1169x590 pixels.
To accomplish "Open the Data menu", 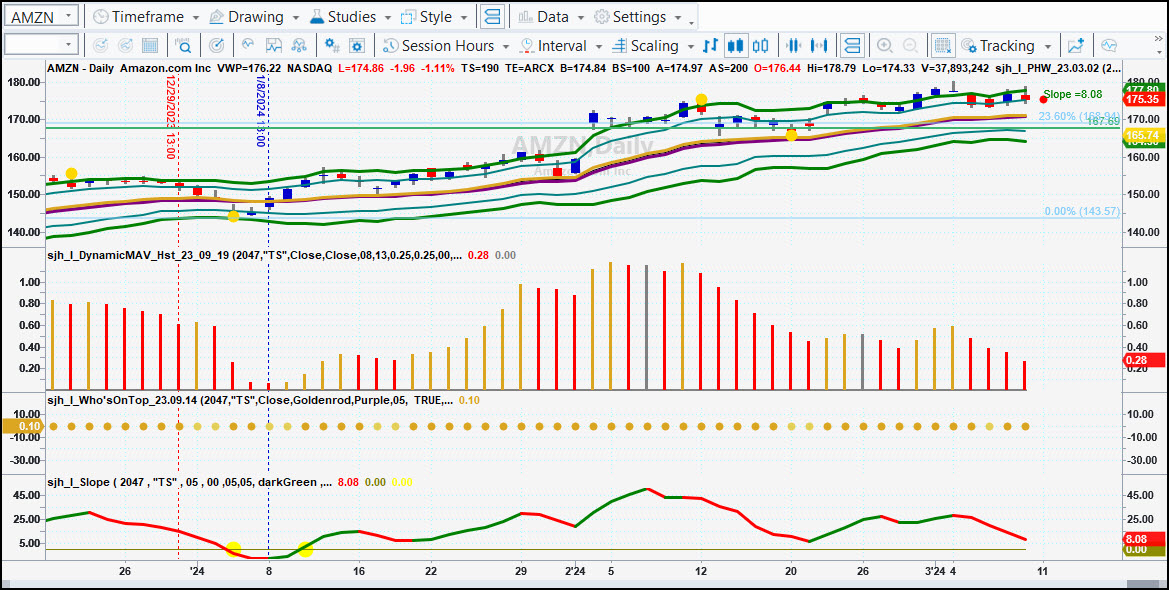I will click(x=549, y=16).
